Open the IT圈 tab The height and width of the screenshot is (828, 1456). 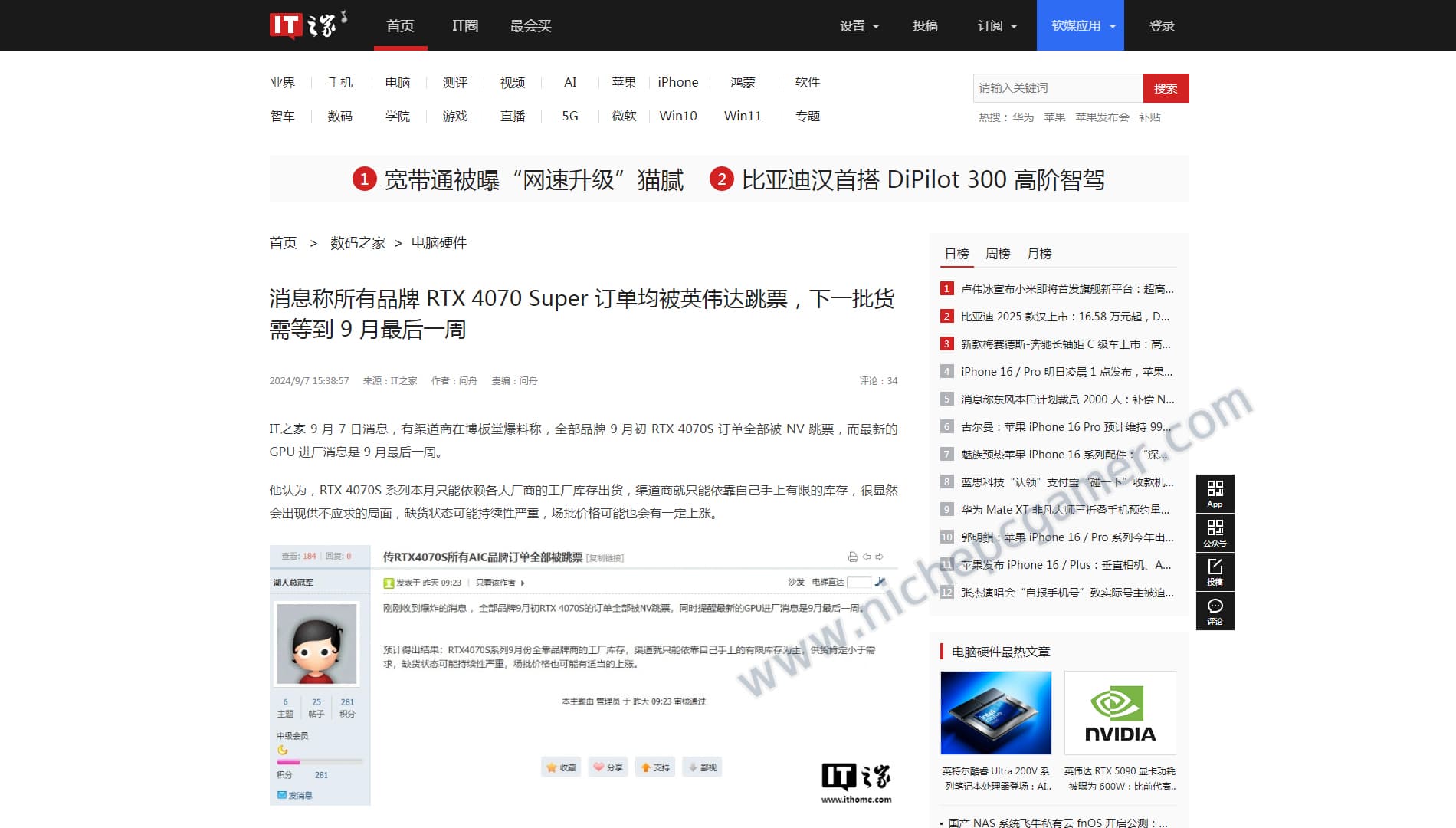click(x=465, y=25)
